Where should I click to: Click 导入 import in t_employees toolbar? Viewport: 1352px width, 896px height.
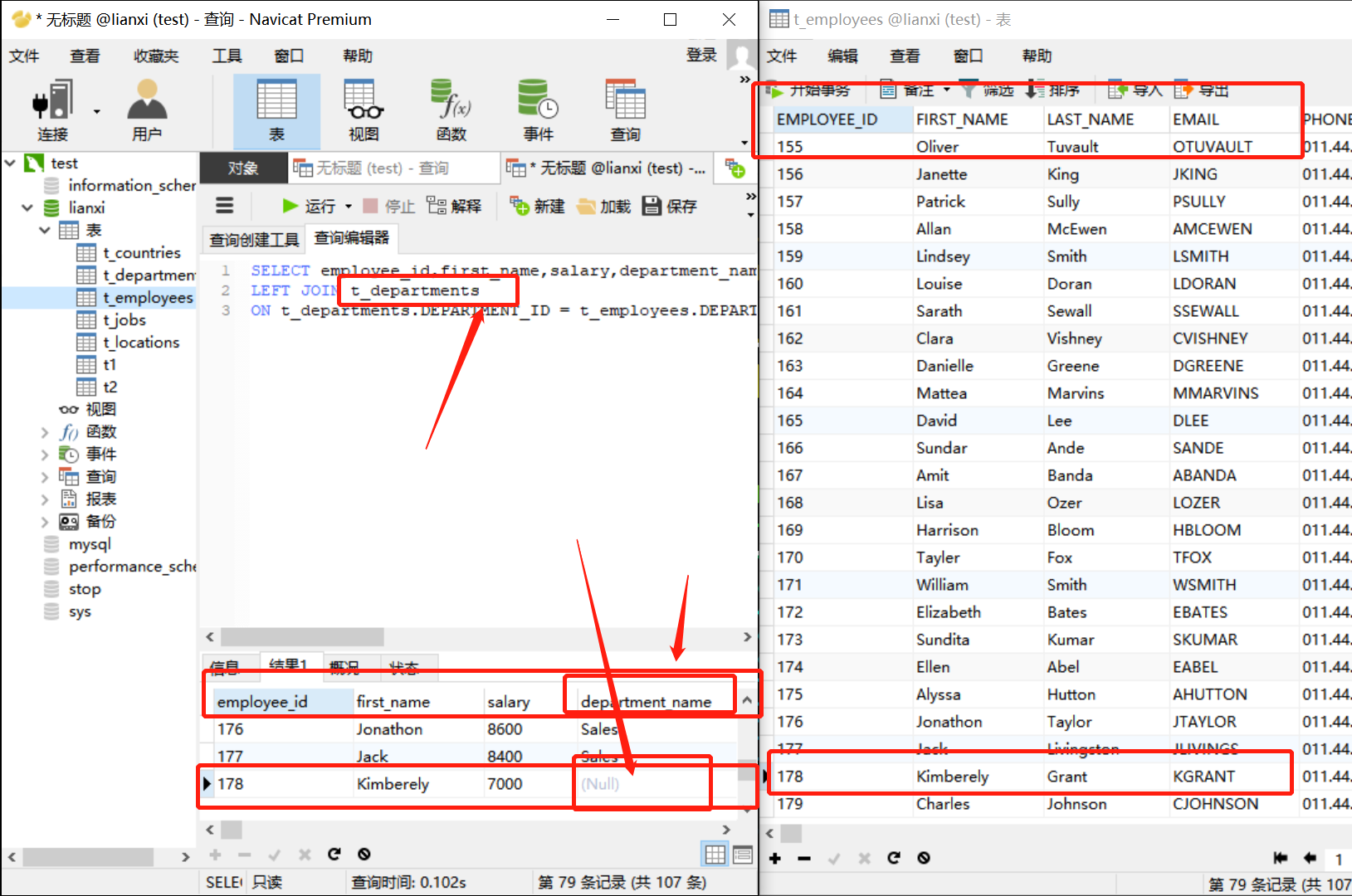[x=1135, y=90]
